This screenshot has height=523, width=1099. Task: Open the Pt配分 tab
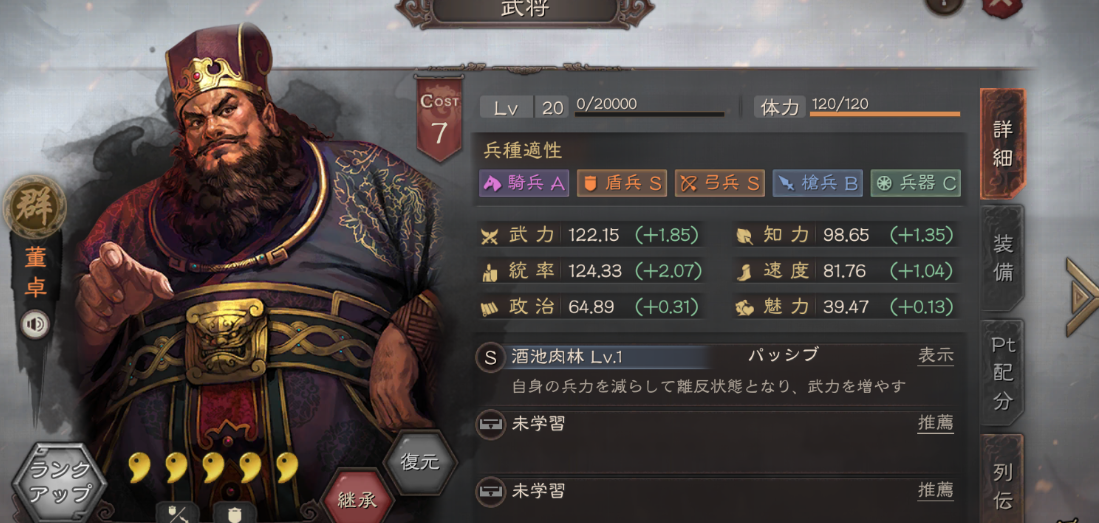point(1002,372)
